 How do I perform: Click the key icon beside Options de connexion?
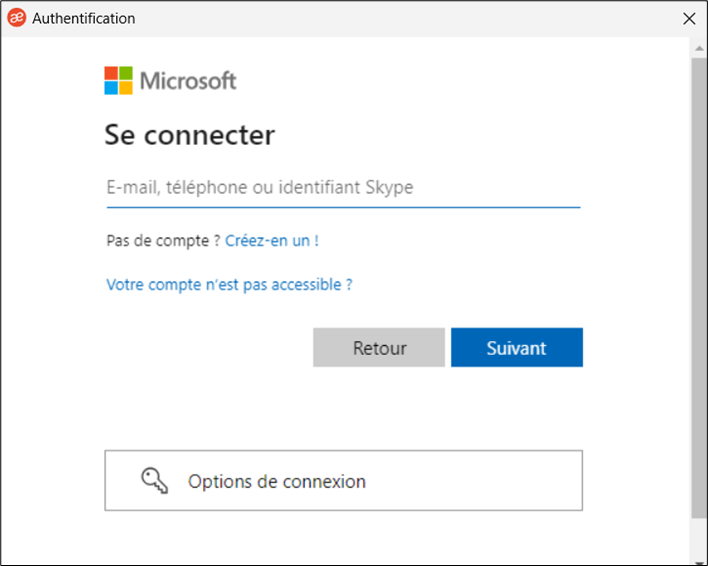(x=154, y=481)
